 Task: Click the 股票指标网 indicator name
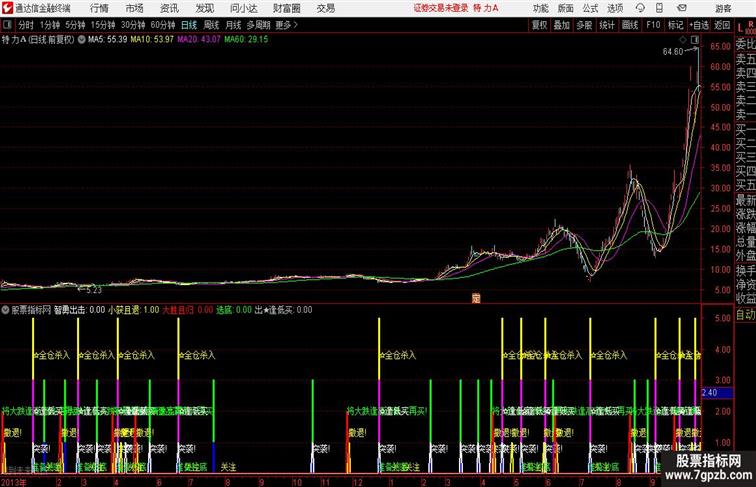(31, 310)
